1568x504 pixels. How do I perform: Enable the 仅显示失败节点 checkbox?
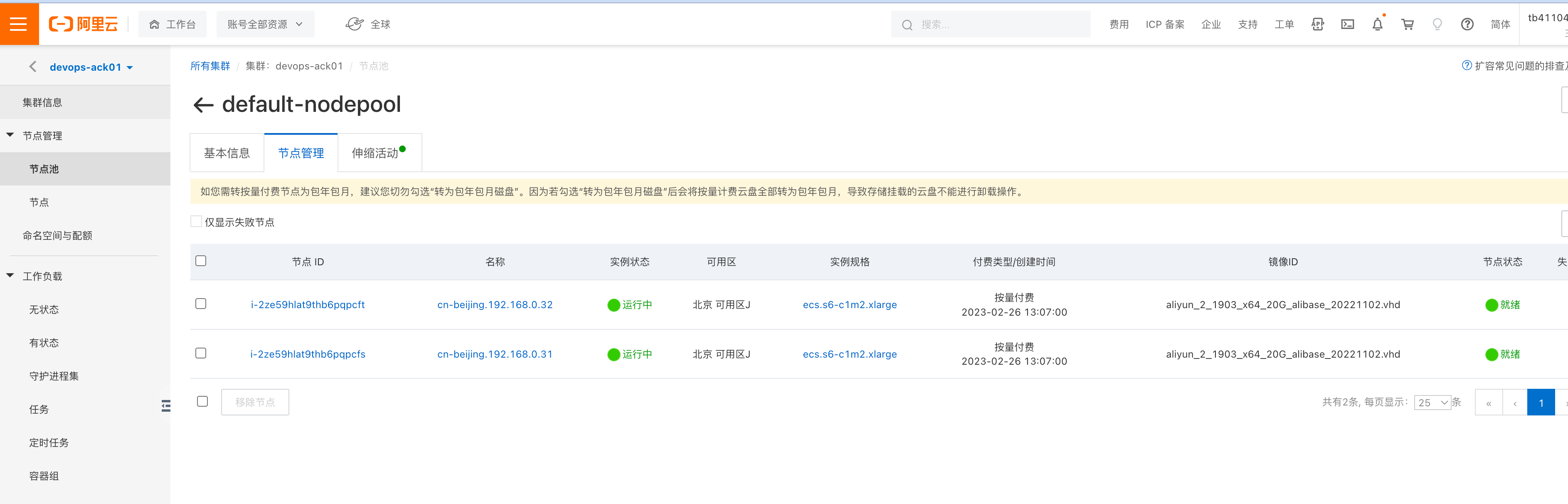196,222
